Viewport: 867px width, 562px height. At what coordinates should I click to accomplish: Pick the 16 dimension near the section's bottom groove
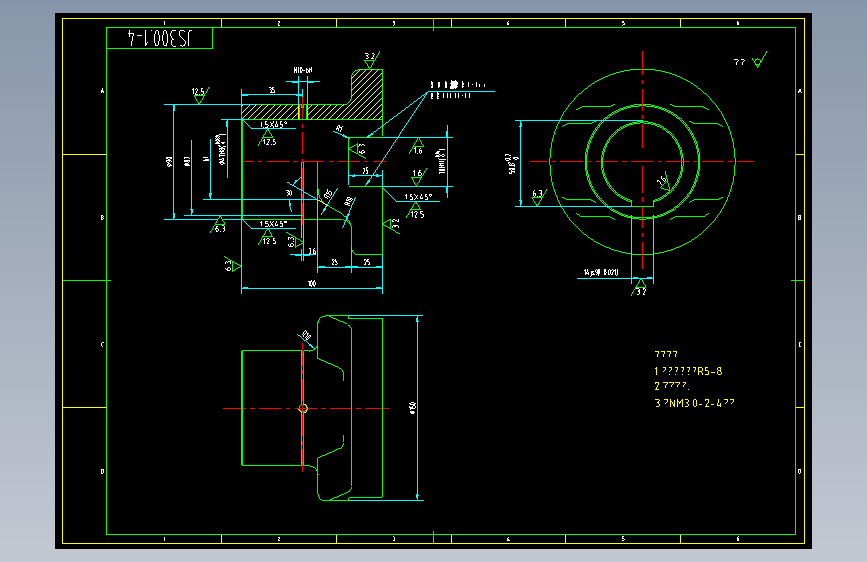pos(312,252)
